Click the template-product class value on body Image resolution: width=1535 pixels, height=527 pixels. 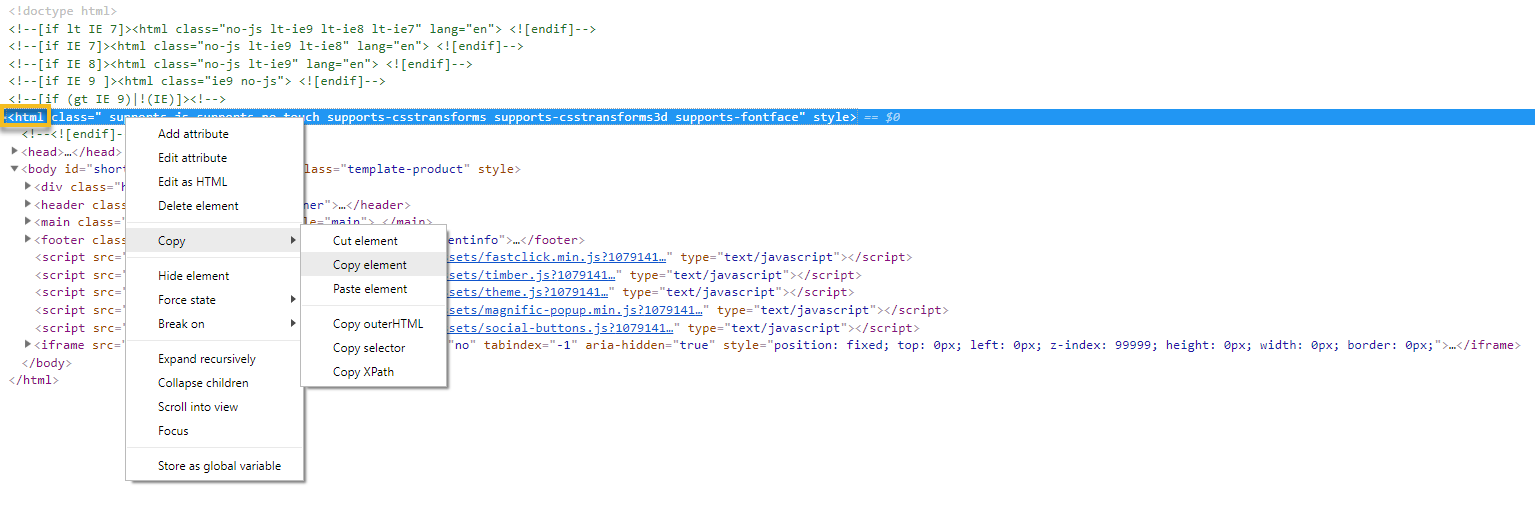(x=405, y=169)
